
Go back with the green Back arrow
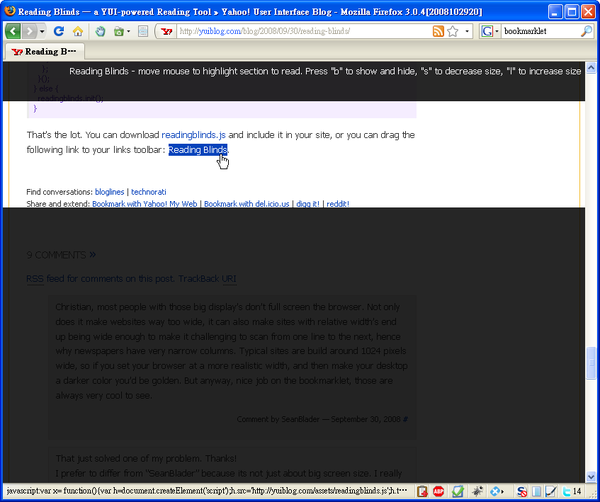[13, 31]
